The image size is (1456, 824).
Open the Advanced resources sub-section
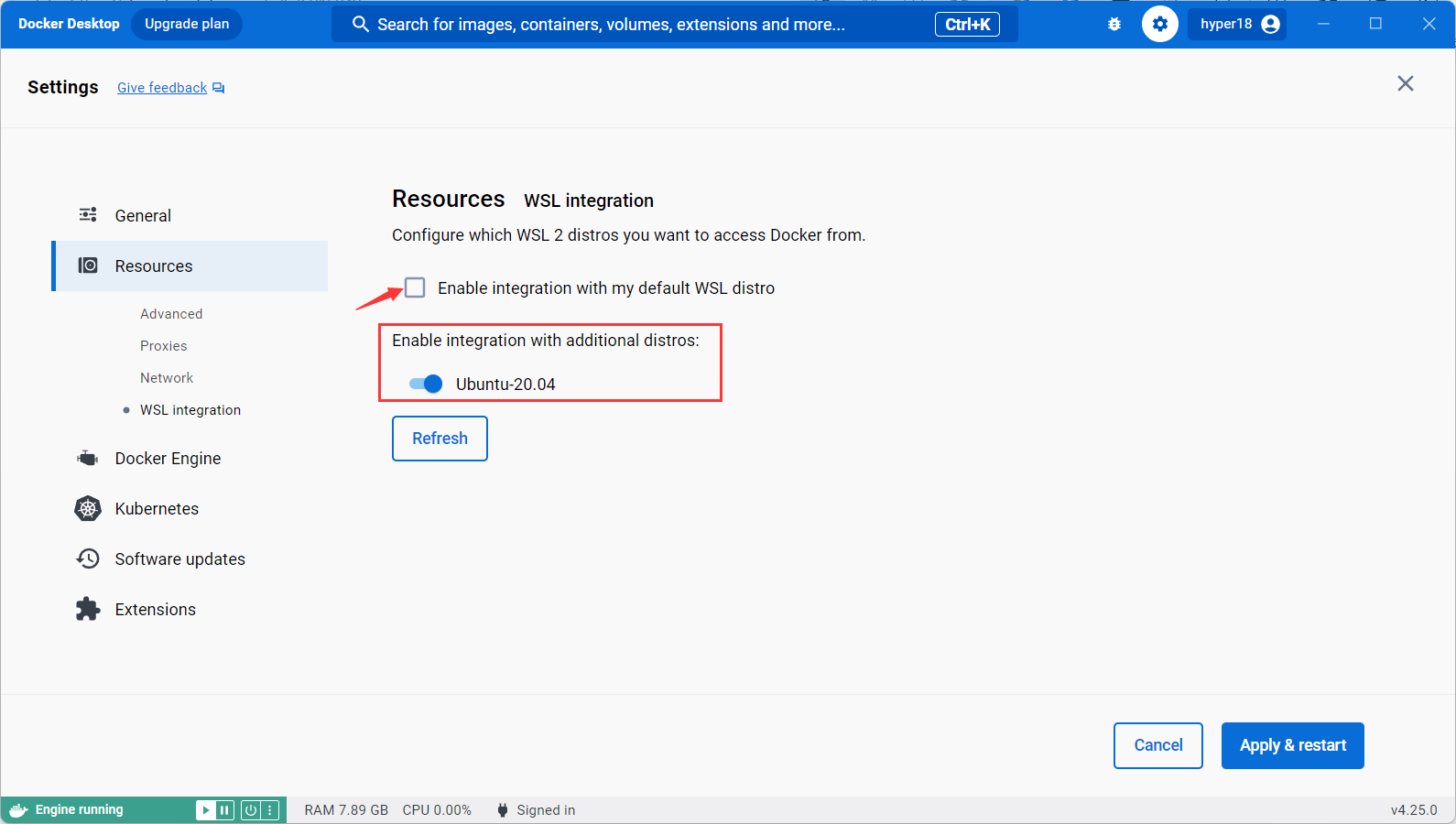coord(171,314)
